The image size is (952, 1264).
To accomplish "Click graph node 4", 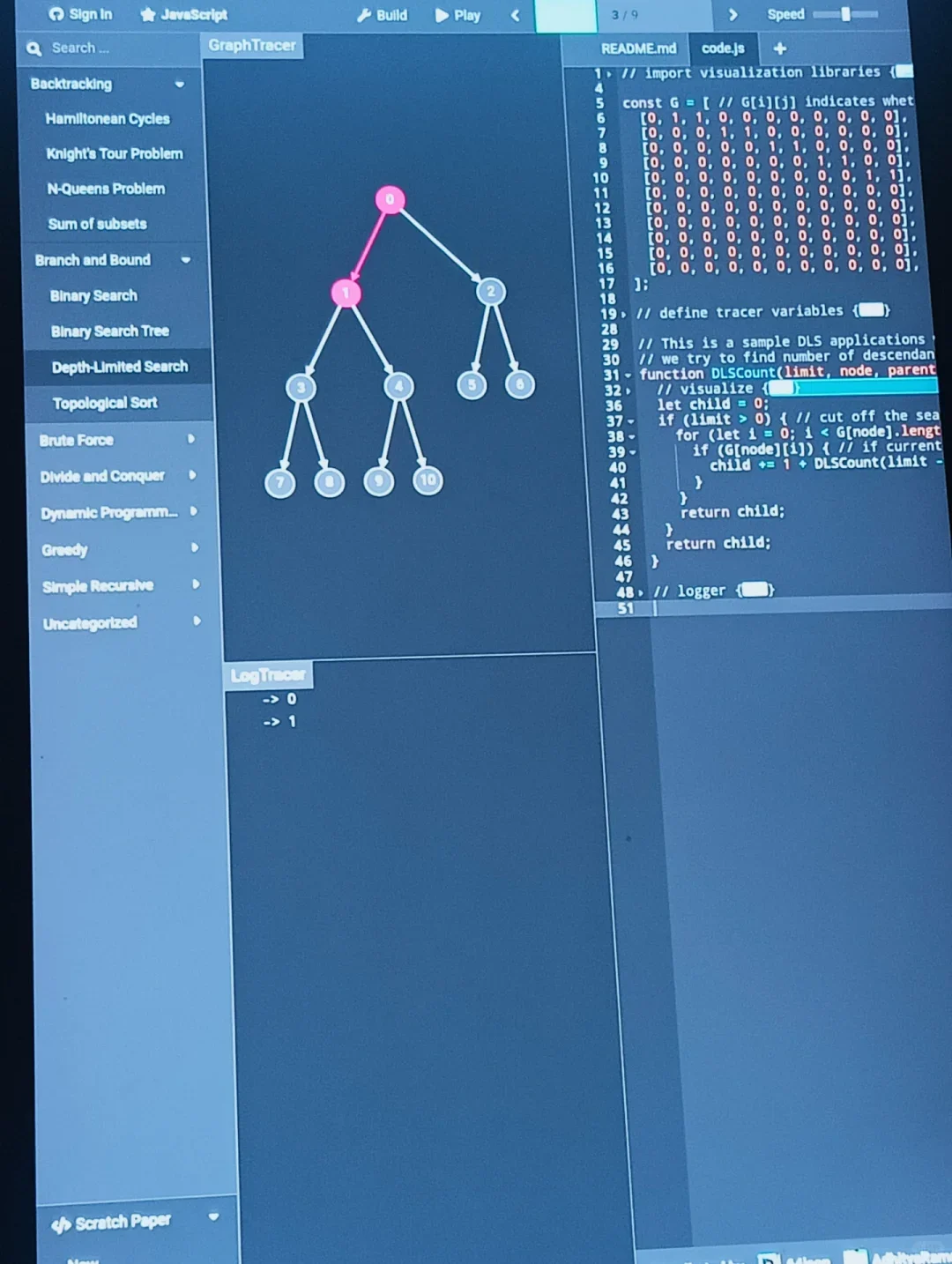I will [398, 386].
